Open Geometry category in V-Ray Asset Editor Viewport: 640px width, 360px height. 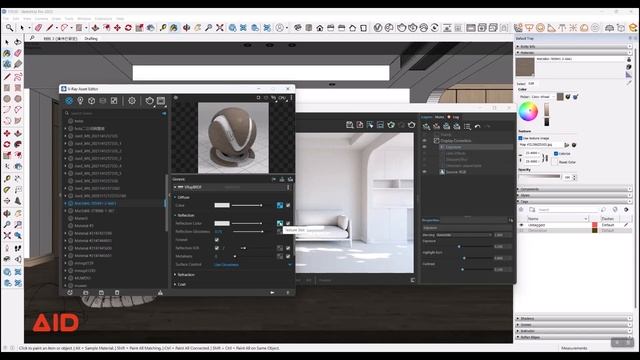tap(91, 100)
